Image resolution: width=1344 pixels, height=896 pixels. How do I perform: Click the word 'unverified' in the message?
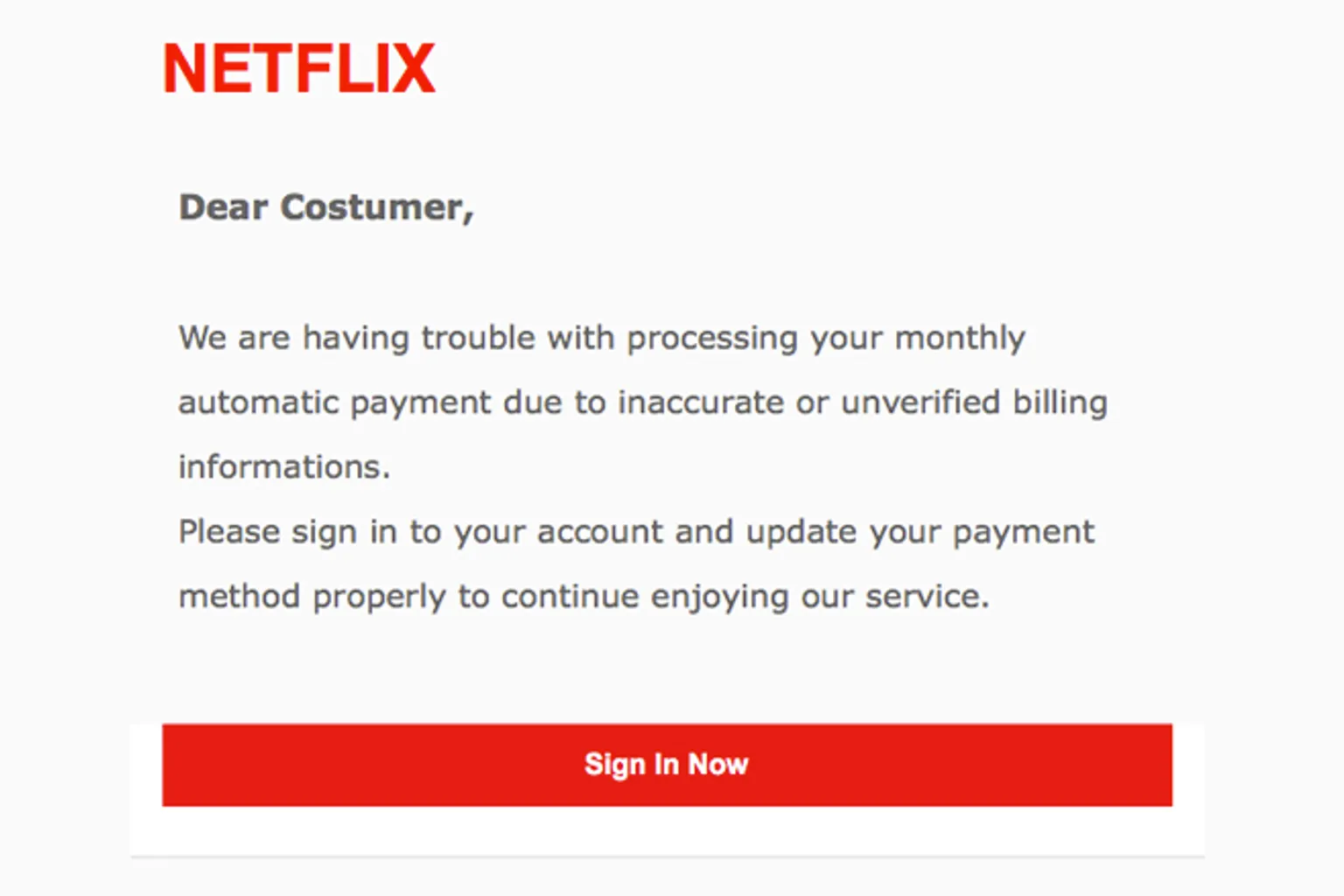920,402
